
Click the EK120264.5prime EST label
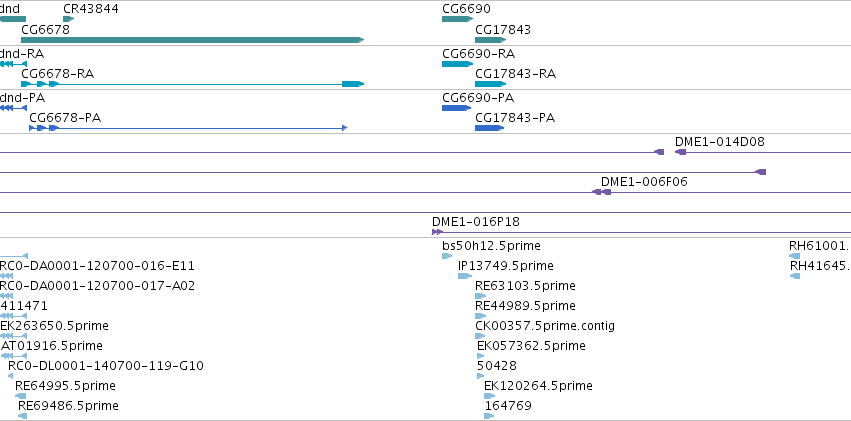pos(538,386)
